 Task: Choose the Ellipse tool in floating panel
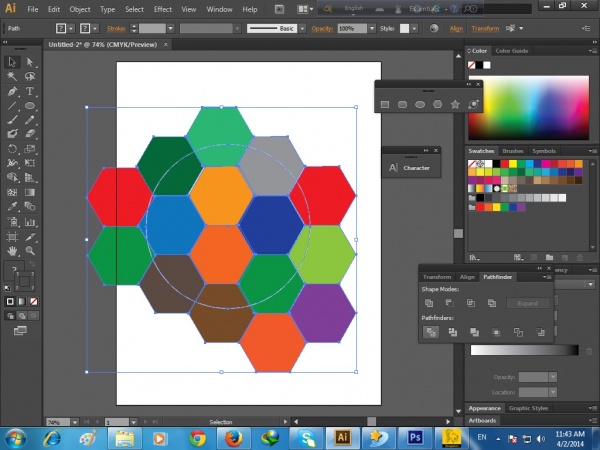pyautogui.click(x=419, y=103)
